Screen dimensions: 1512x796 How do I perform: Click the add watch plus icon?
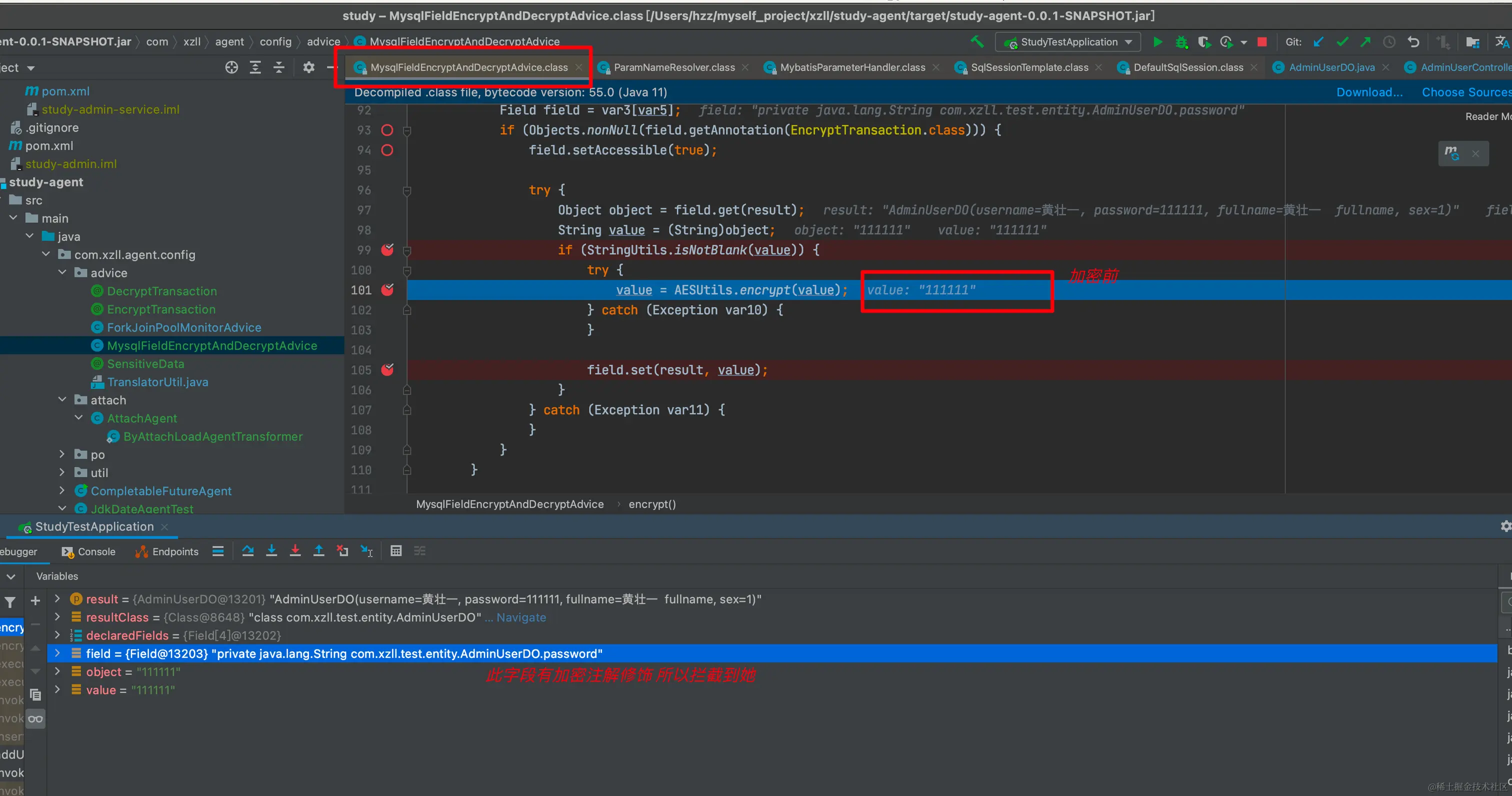(x=35, y=600)
